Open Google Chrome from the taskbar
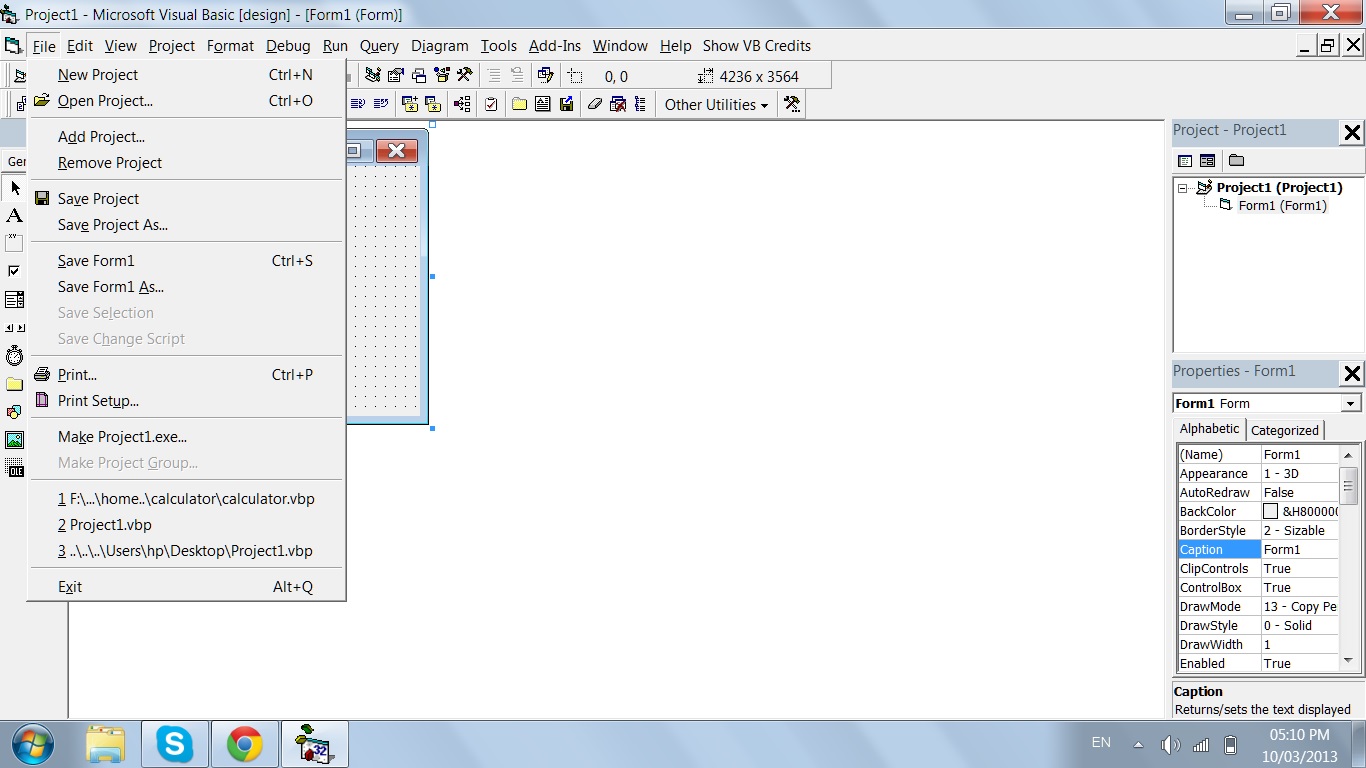 244,744
